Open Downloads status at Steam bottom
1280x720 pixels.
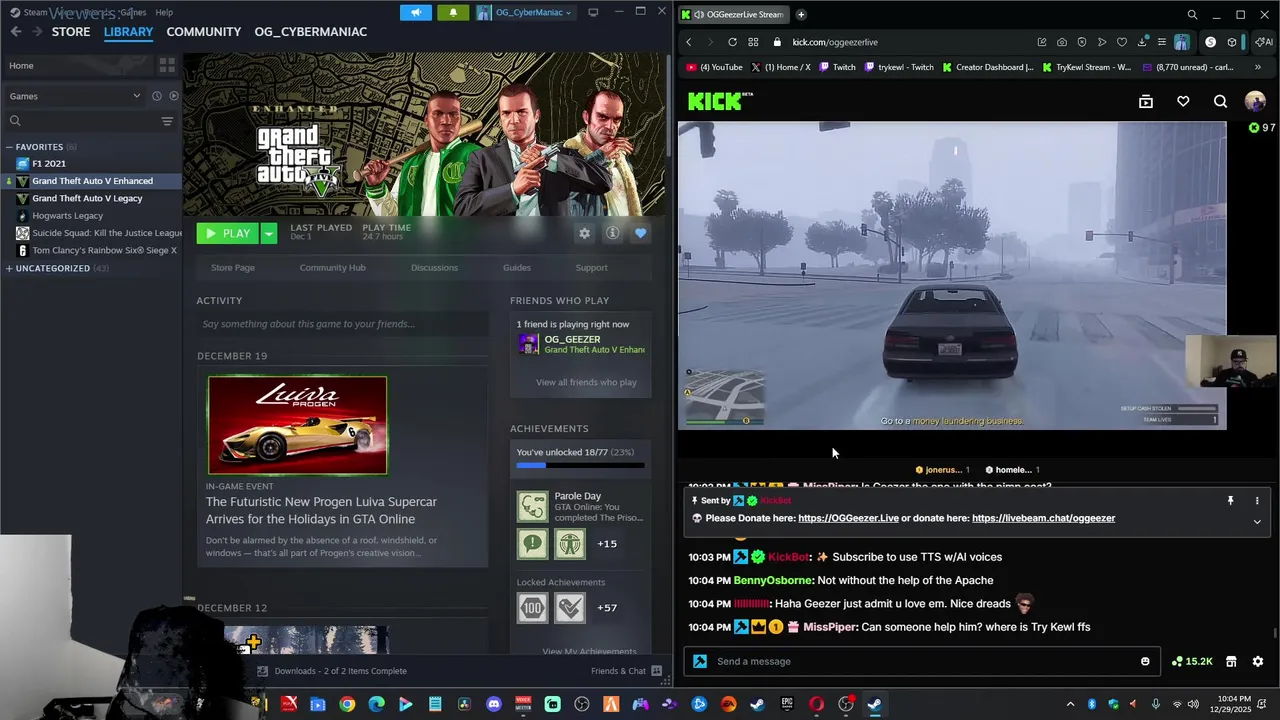point(331,671)
